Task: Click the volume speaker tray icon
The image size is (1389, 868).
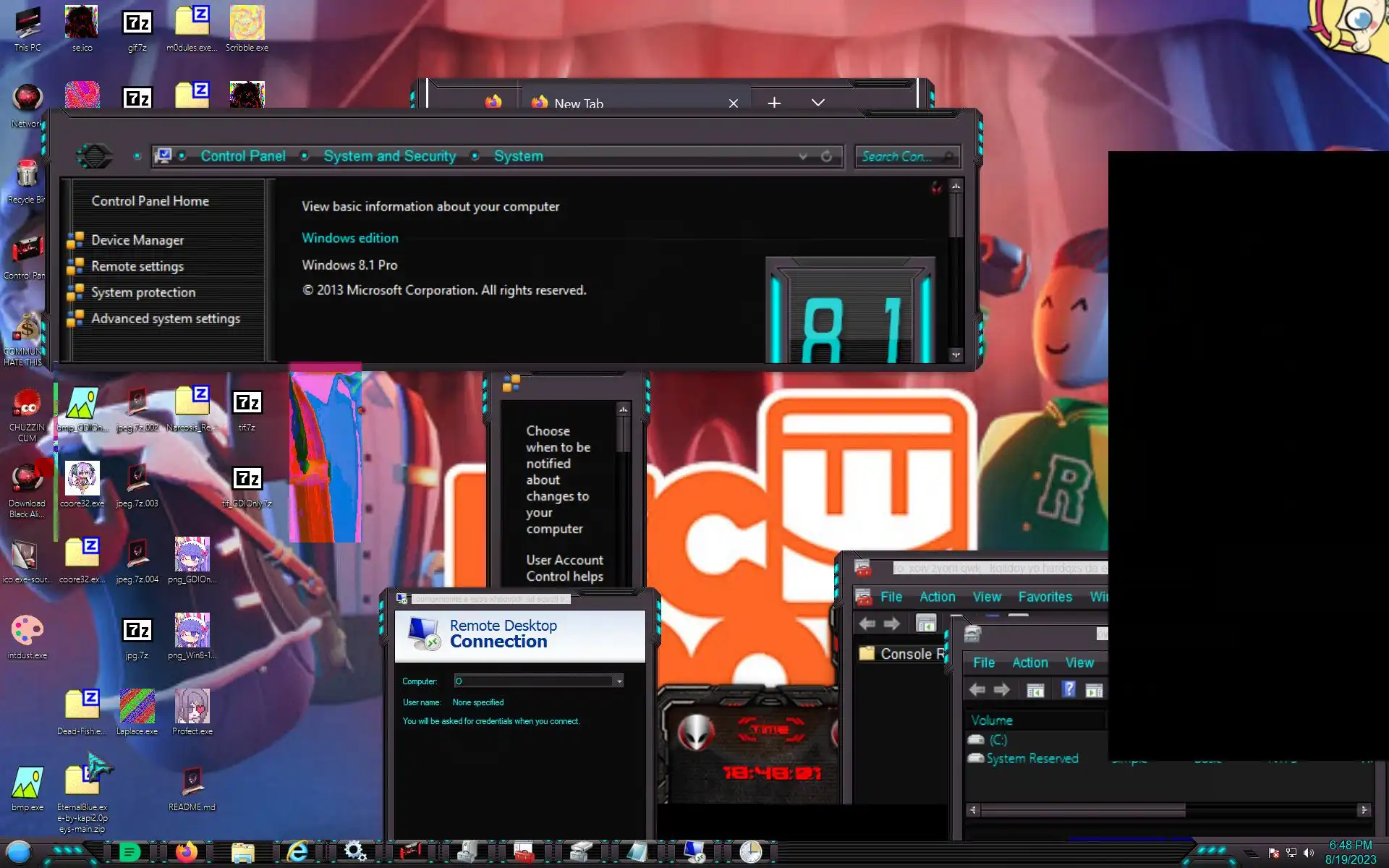Action: pos(1308,853)
